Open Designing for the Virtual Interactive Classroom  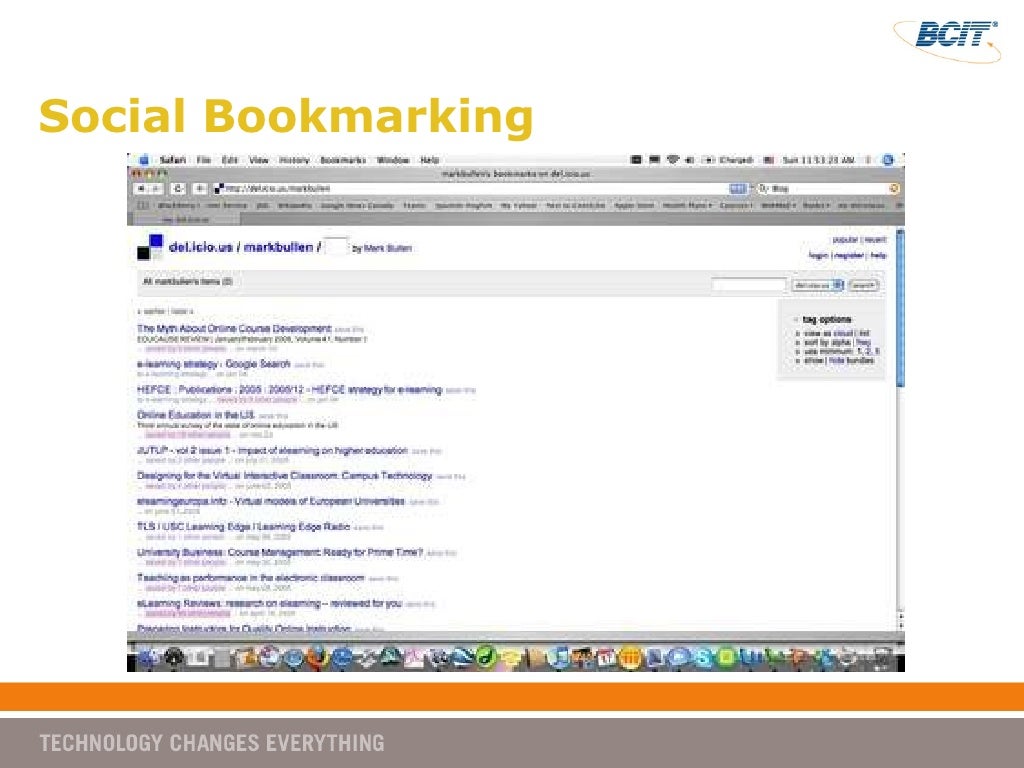[285, 475]
